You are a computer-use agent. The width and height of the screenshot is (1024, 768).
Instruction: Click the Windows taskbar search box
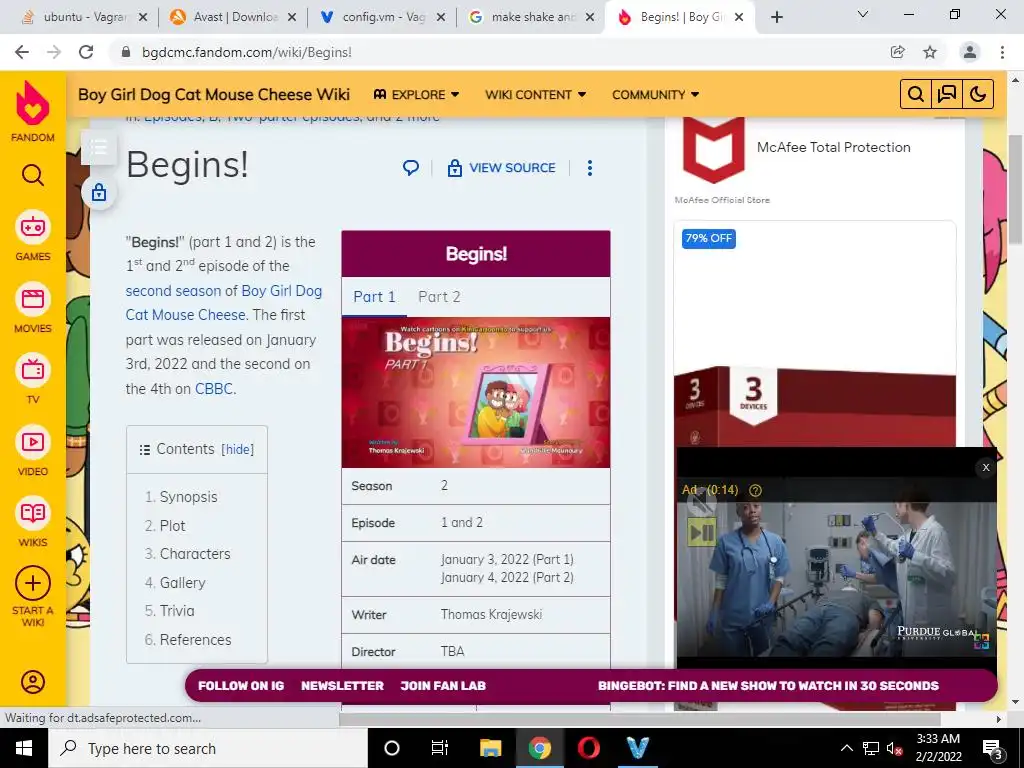(208, 748)
